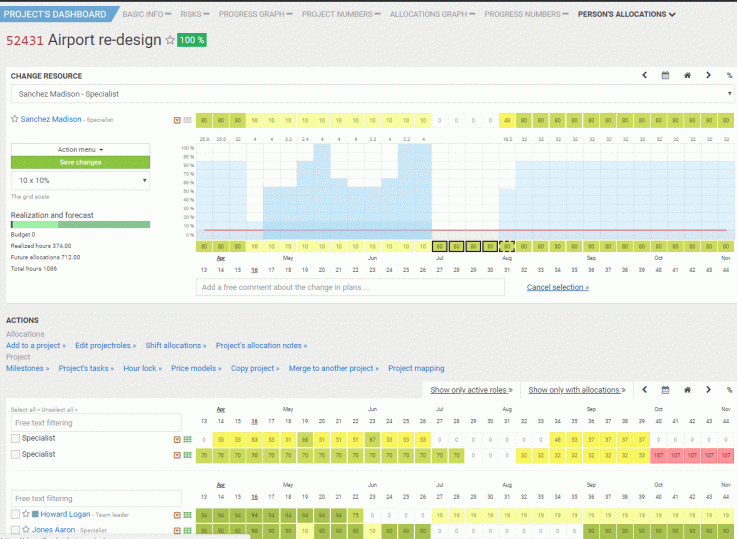Viewport: 737px width, 539px height.
Task: Click green grid icon for first Specialist role
Action: tap(187, 439)
